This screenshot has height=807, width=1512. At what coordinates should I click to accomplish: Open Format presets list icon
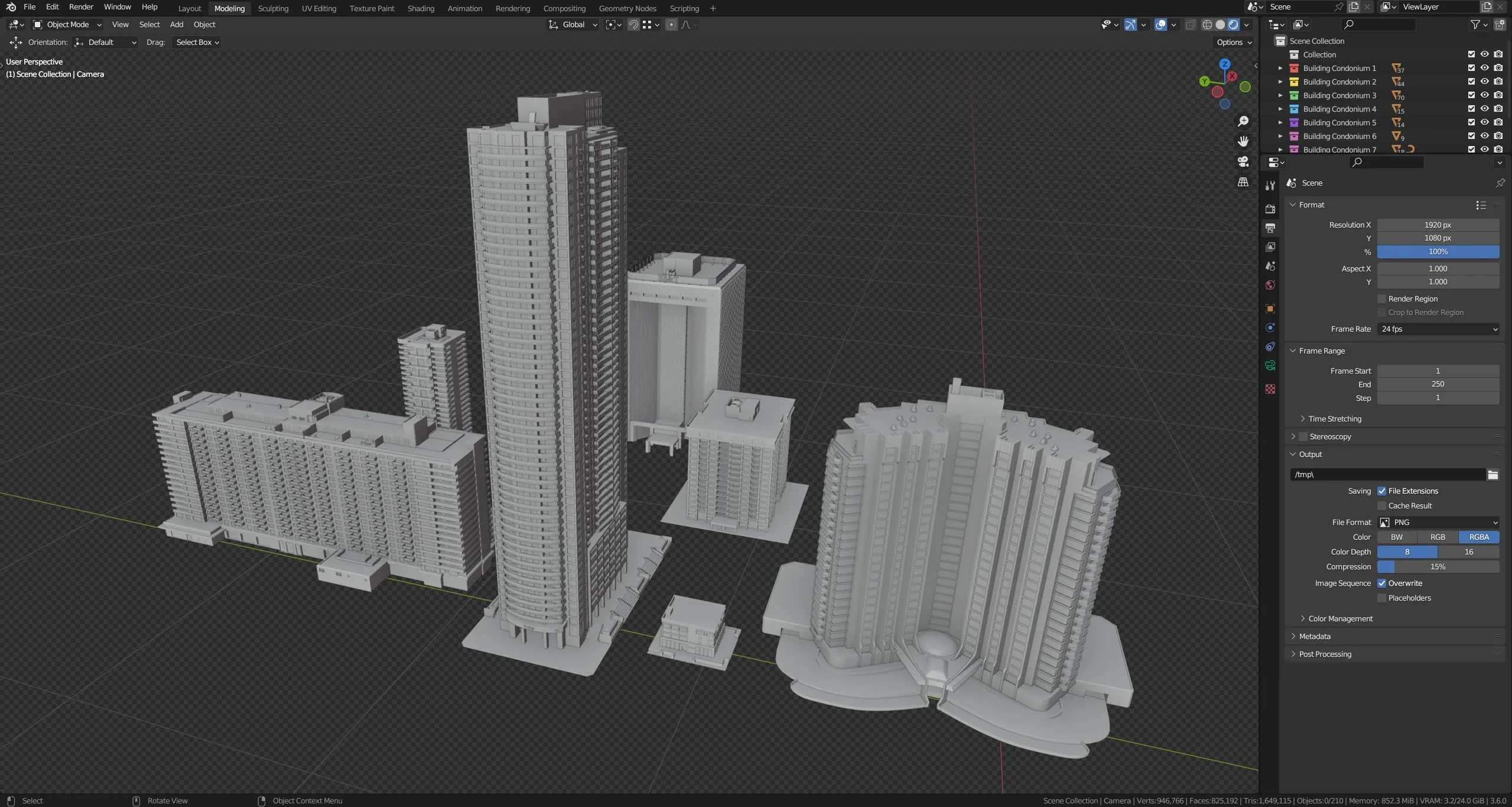pos(1481,205)
